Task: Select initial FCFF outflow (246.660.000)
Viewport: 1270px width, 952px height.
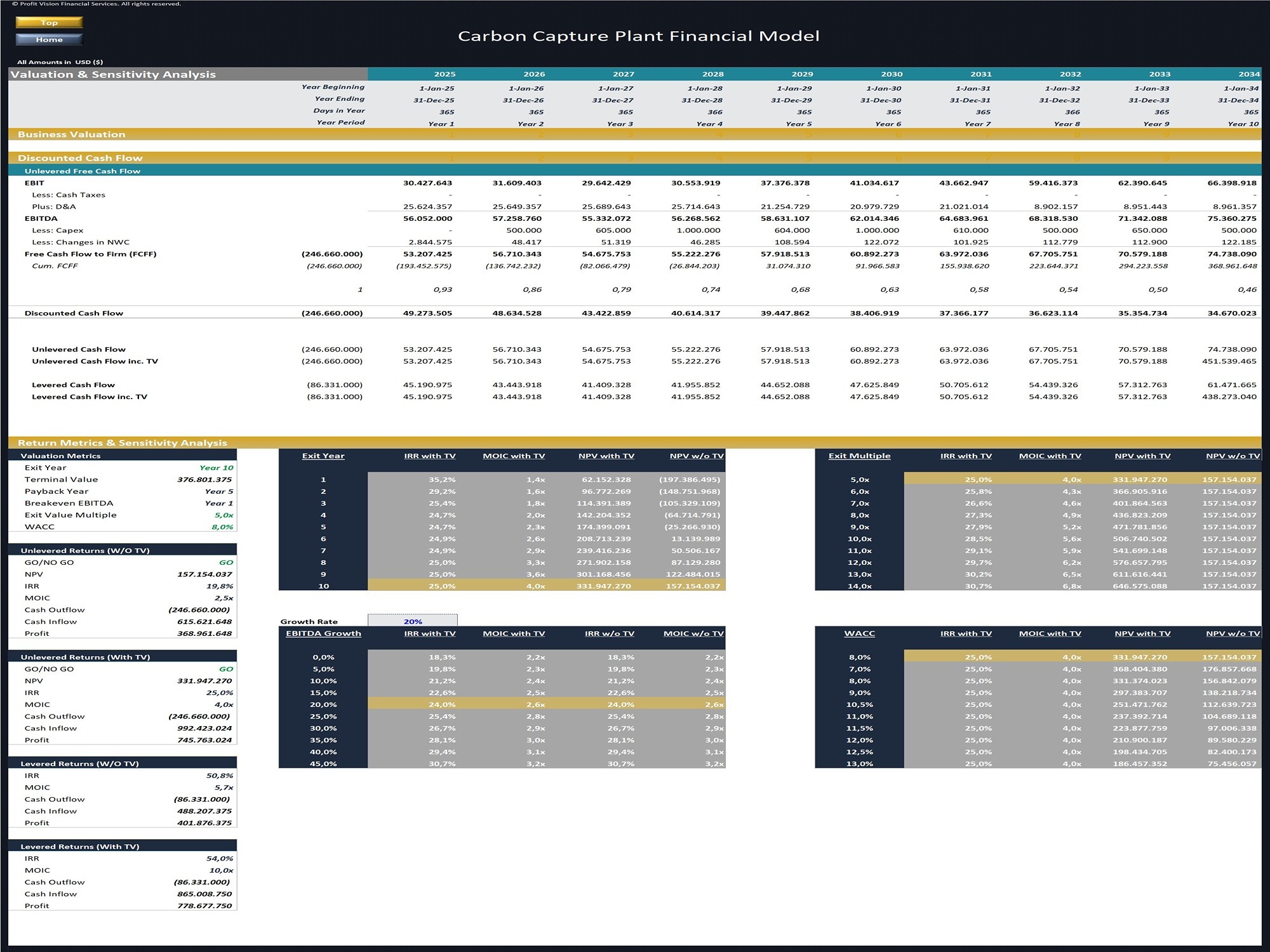Action: (332, 254)
